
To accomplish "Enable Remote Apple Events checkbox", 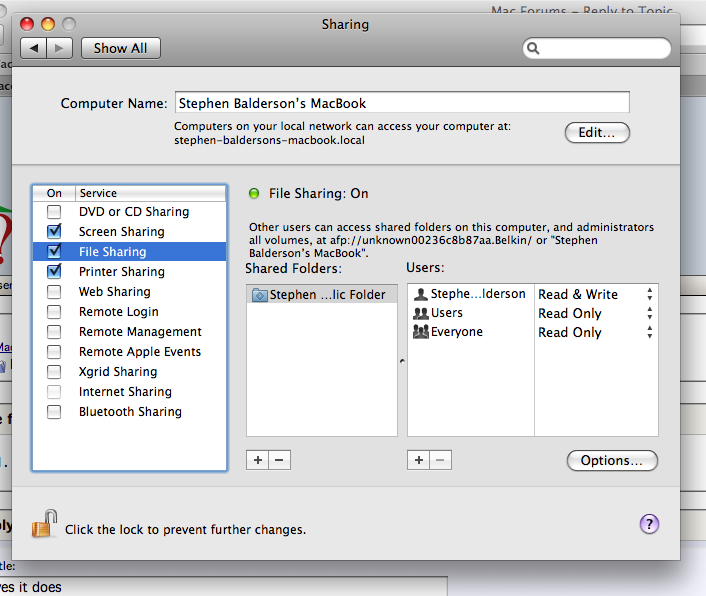I will [x=54, y=352].
